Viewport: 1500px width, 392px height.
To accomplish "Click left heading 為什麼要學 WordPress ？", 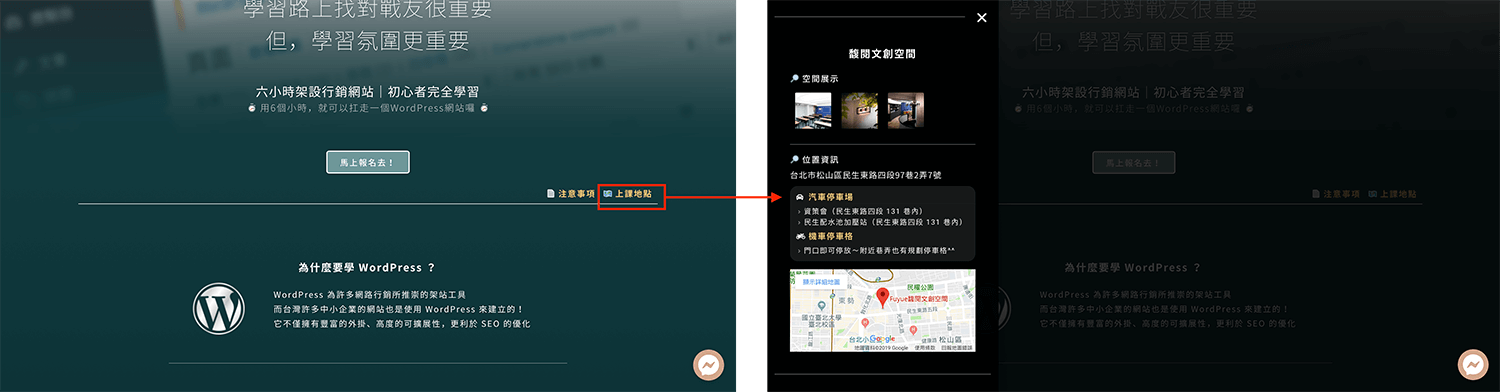I will (367, 268).
